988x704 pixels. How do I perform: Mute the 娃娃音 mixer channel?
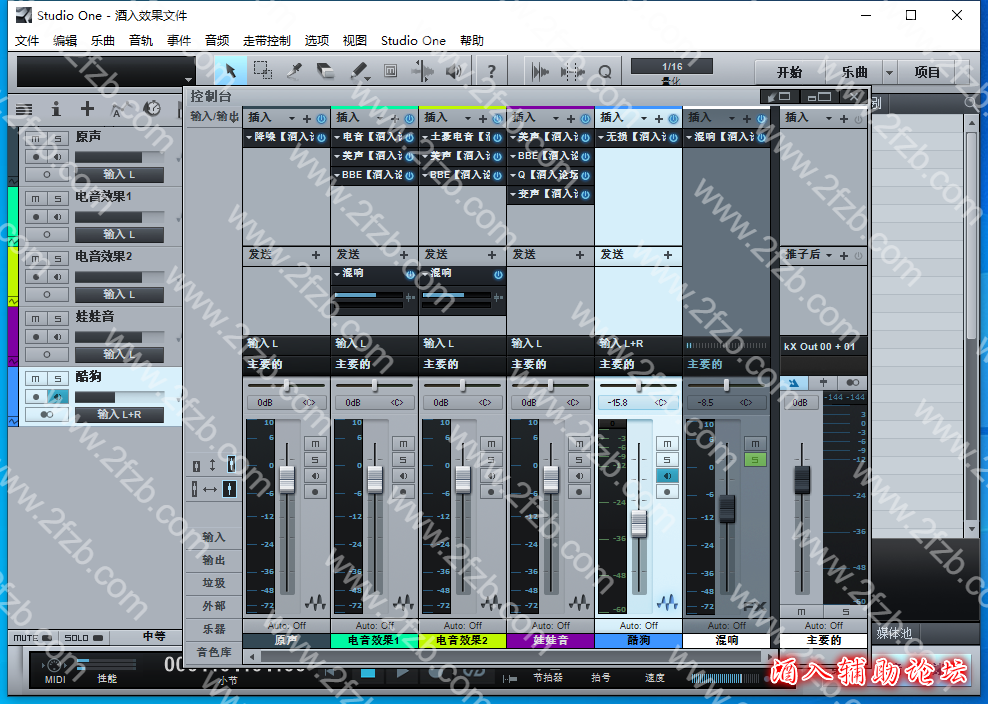(x=578, y=444)
